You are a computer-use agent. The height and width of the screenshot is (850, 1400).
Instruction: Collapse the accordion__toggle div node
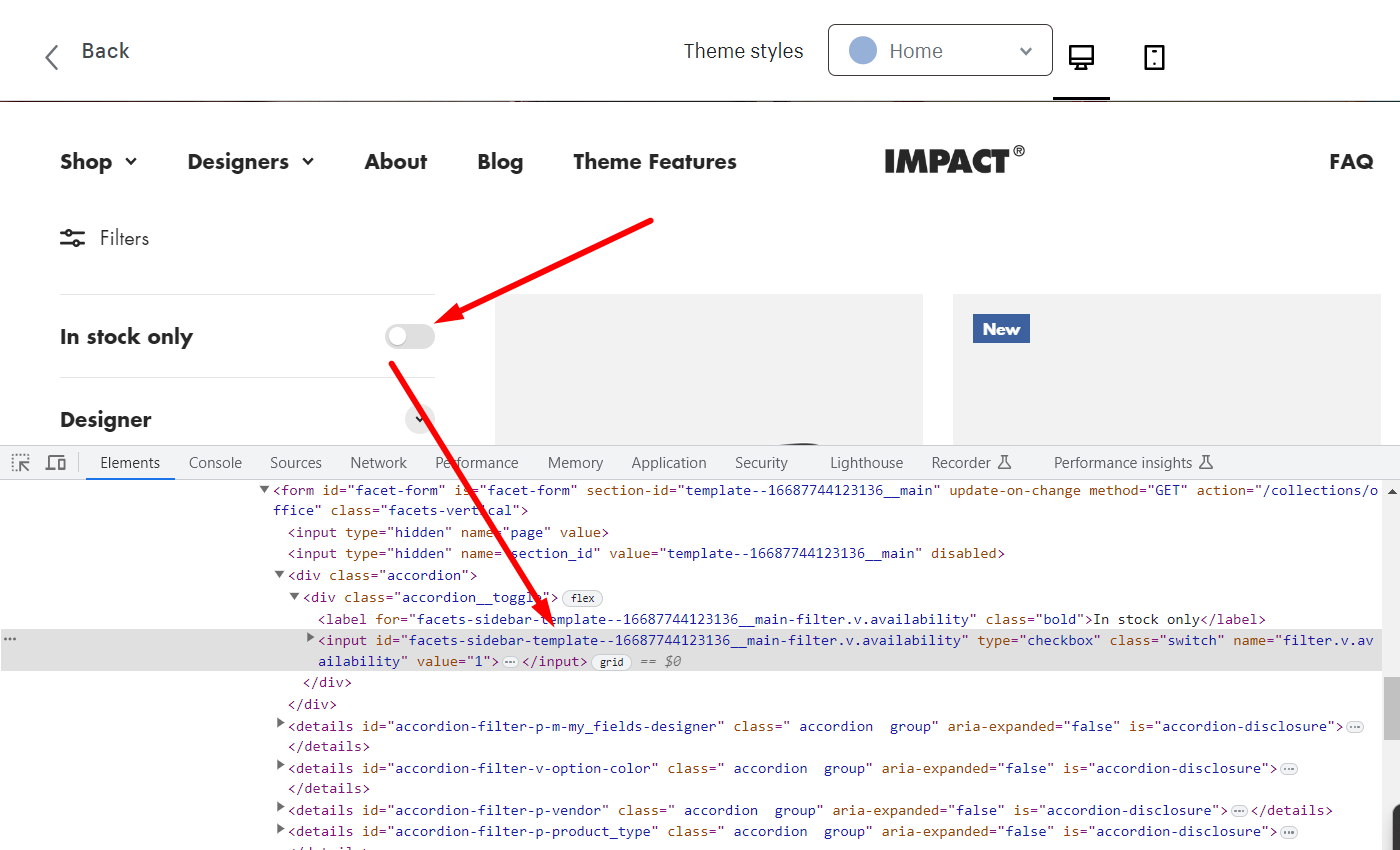pyautogui.click(x=295, y=597)
